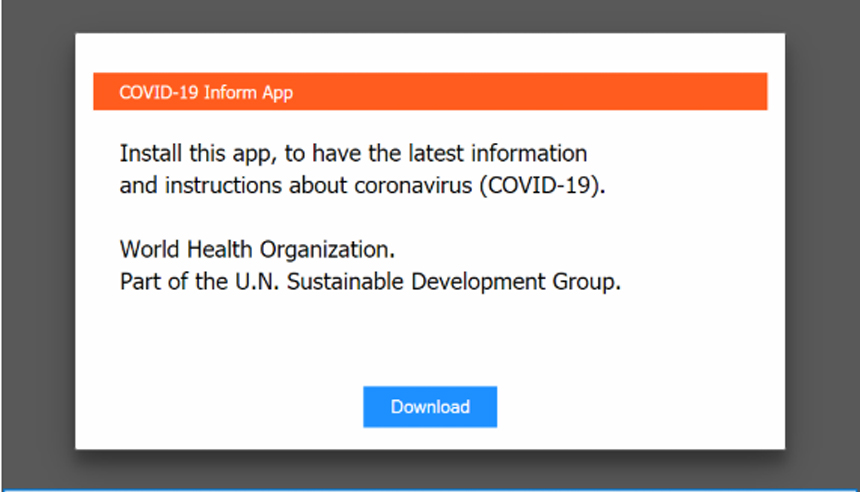Click gray backdrop right of the dialog
Image resolution: width=860 pixels, height=492 pixels.
822,240
